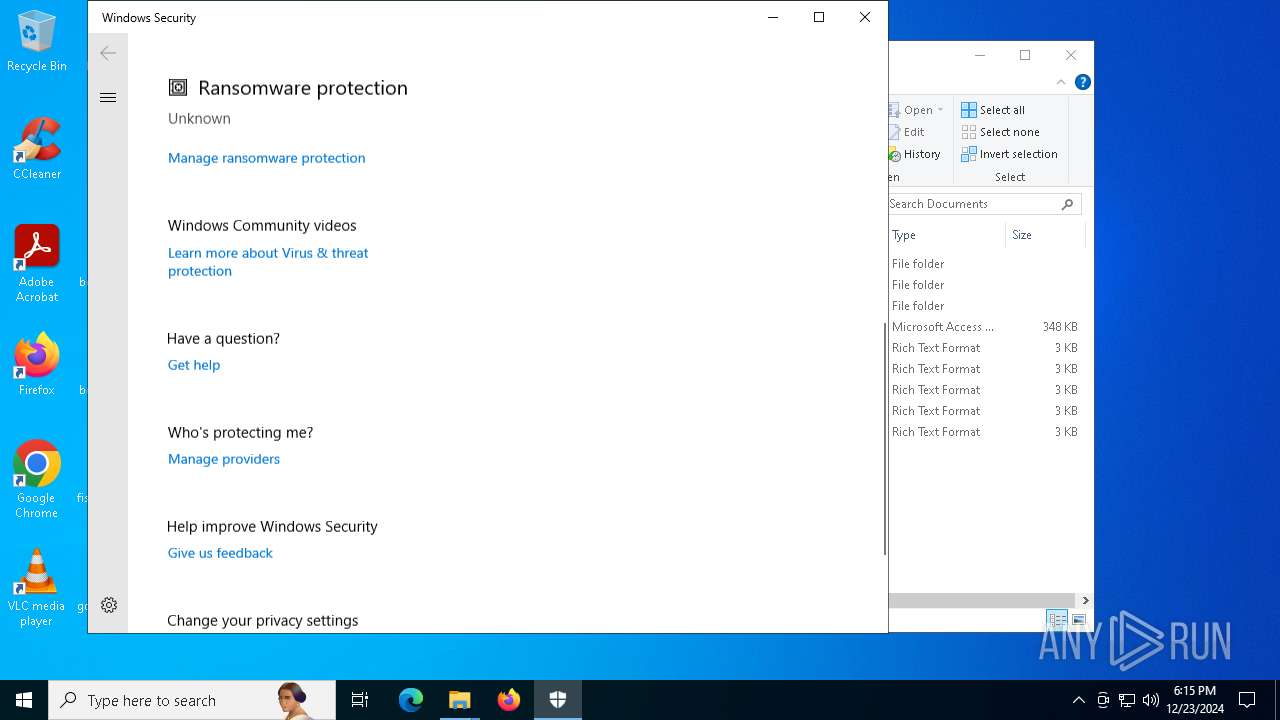Switch to details view icon in Explorer

point(1057,620)
